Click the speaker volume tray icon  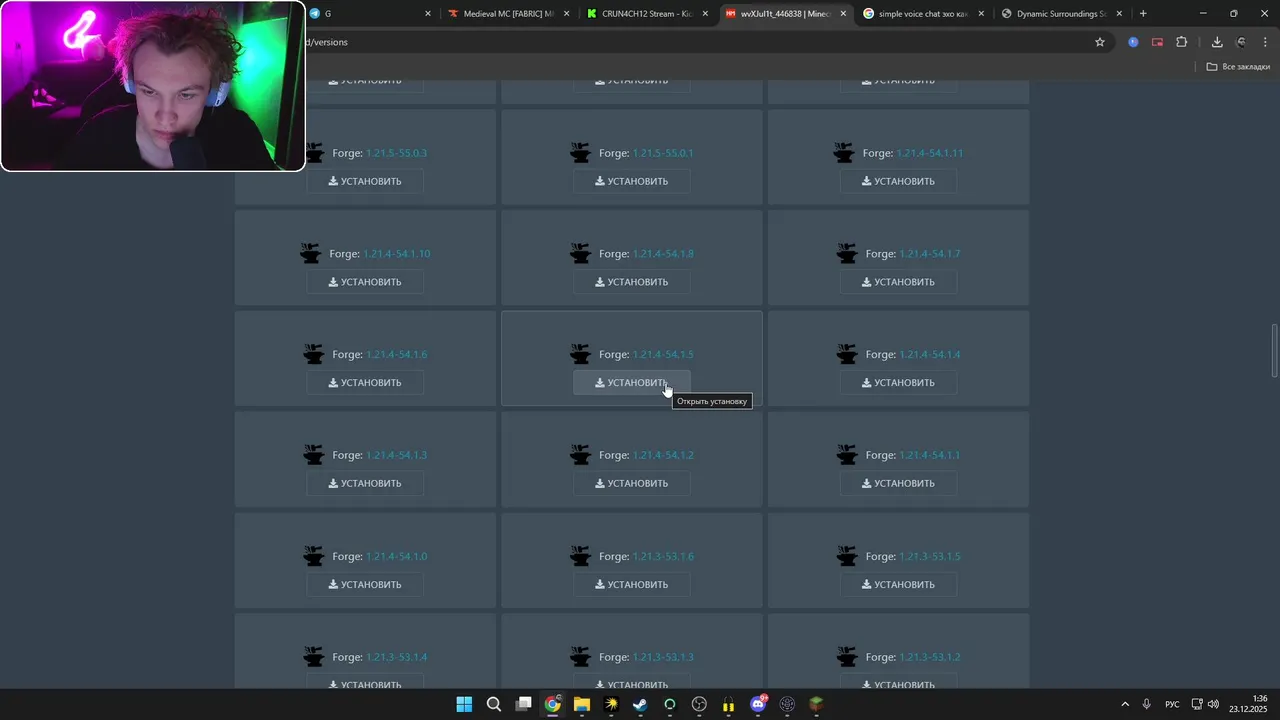[x=1213, y=704]
